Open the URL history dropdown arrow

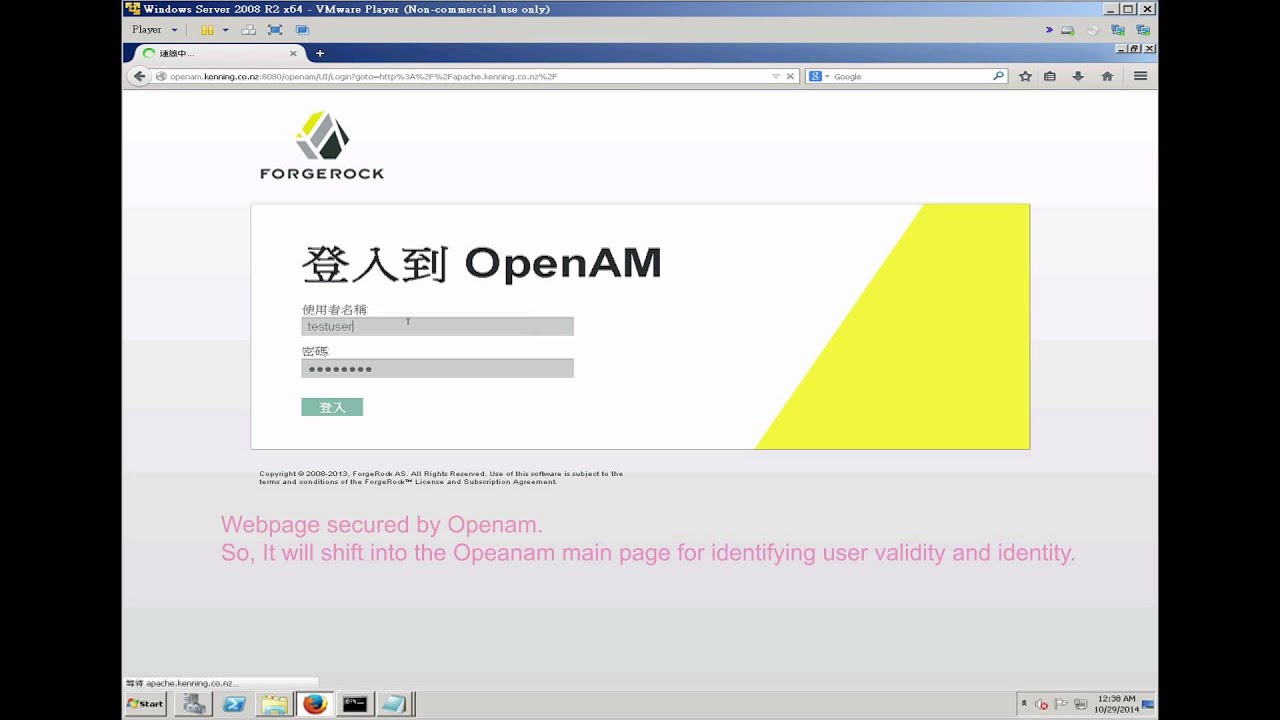pyautogui.click(x=776, y=76)
